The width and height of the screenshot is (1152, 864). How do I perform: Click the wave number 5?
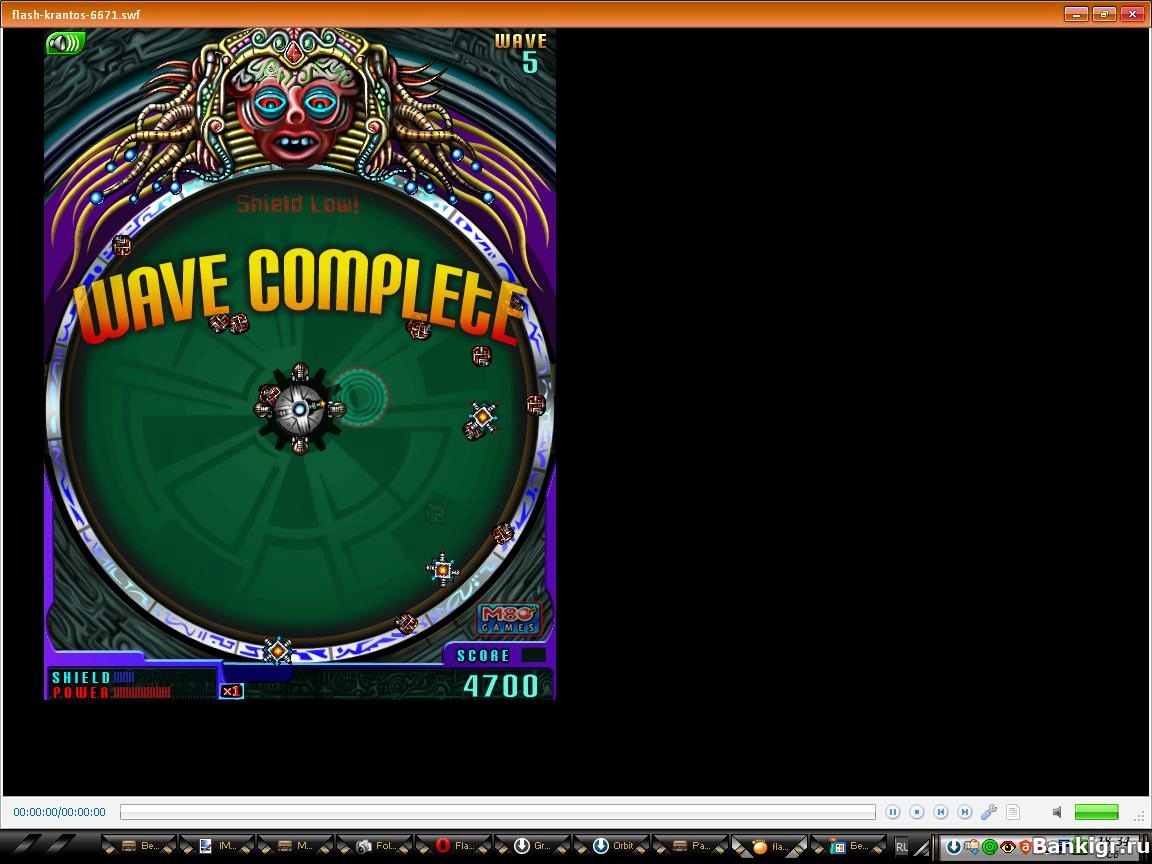[x=530, y=64]
